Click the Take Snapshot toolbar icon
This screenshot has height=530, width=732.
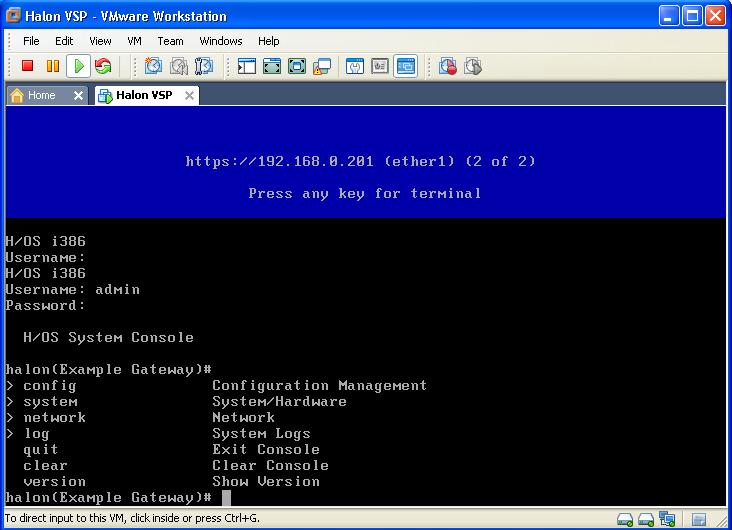point(153,66)
